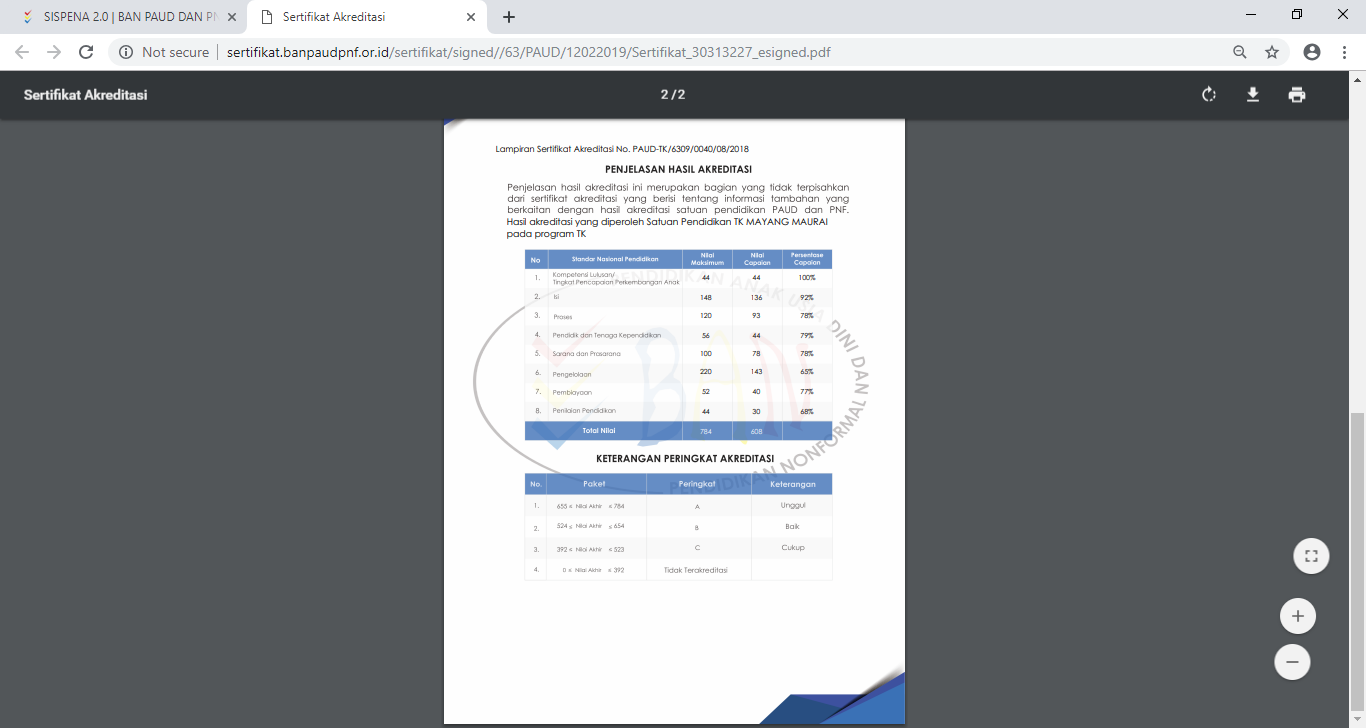Rotate the PDF with the rotate icon
This screenshot has width=1366, height=728.
click(x=1208, y=95)
